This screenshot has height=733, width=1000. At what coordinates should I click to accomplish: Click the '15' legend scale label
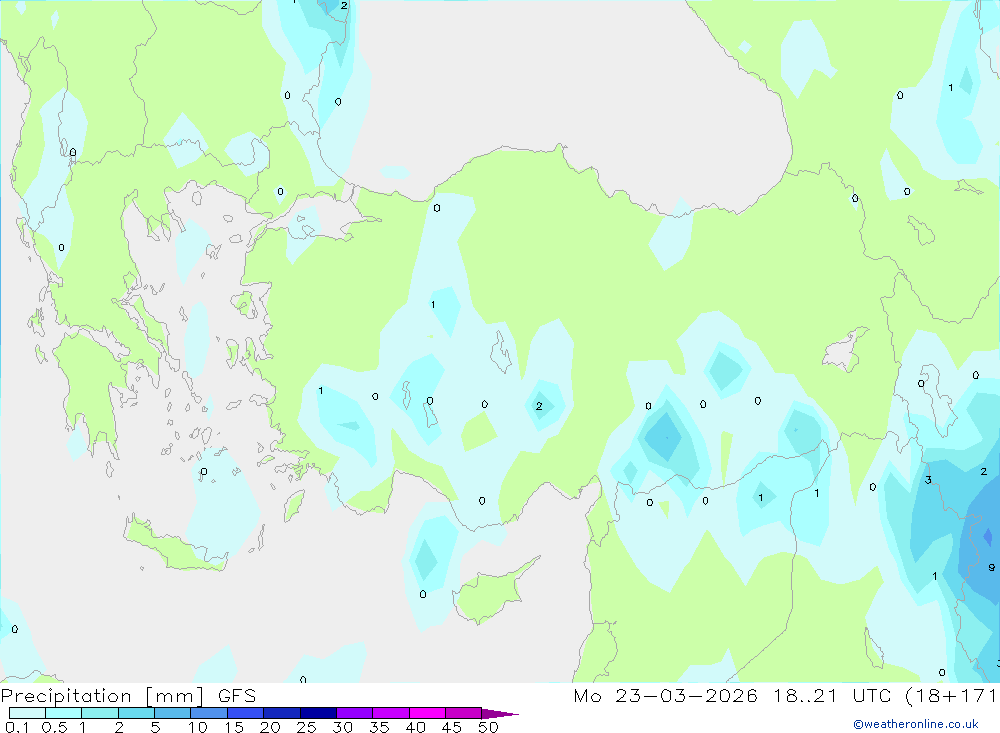point(233,727)
